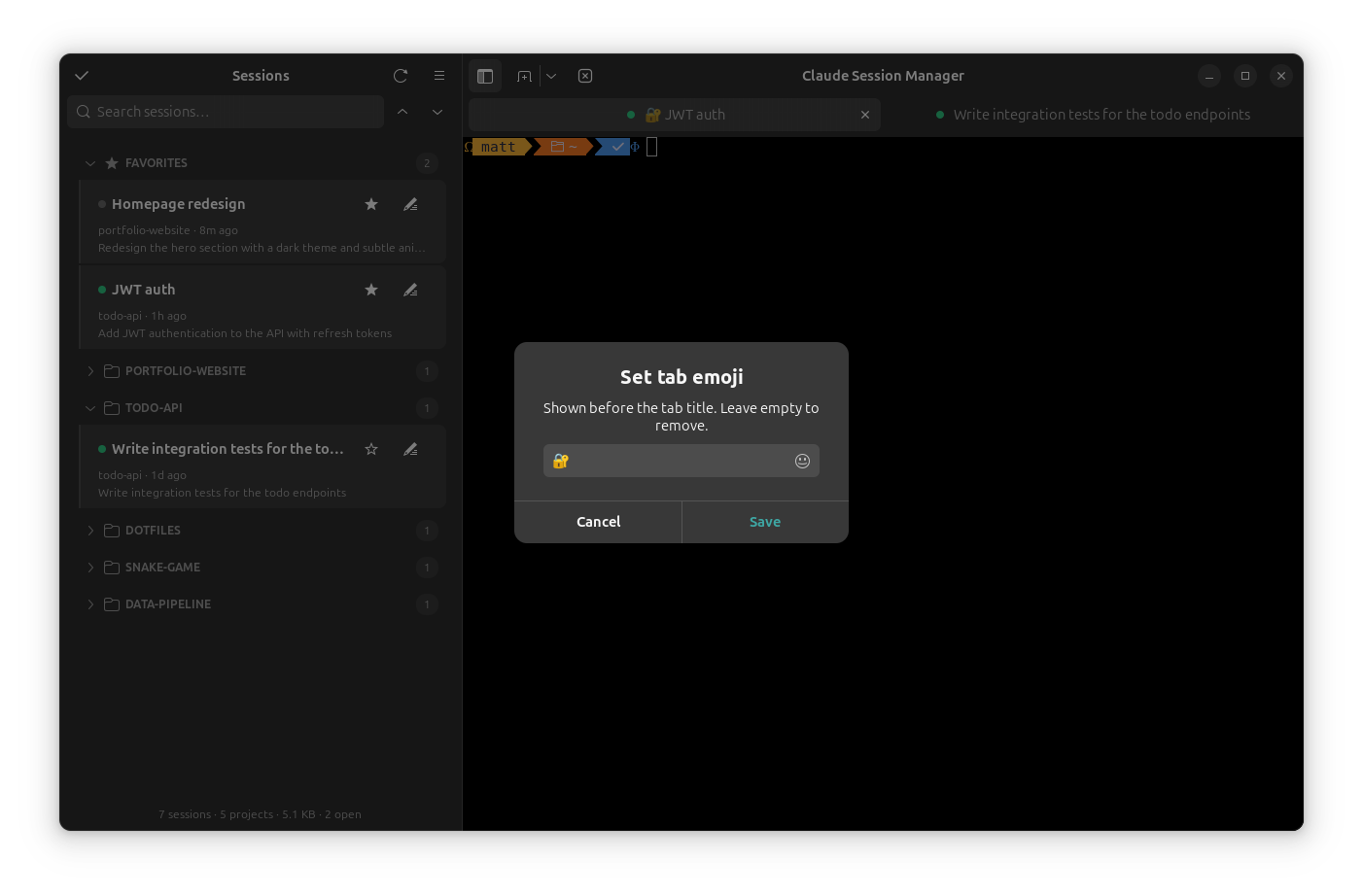Unfavorite the JWT auth session
The image size is (1363, 896).
coord(371,290)
